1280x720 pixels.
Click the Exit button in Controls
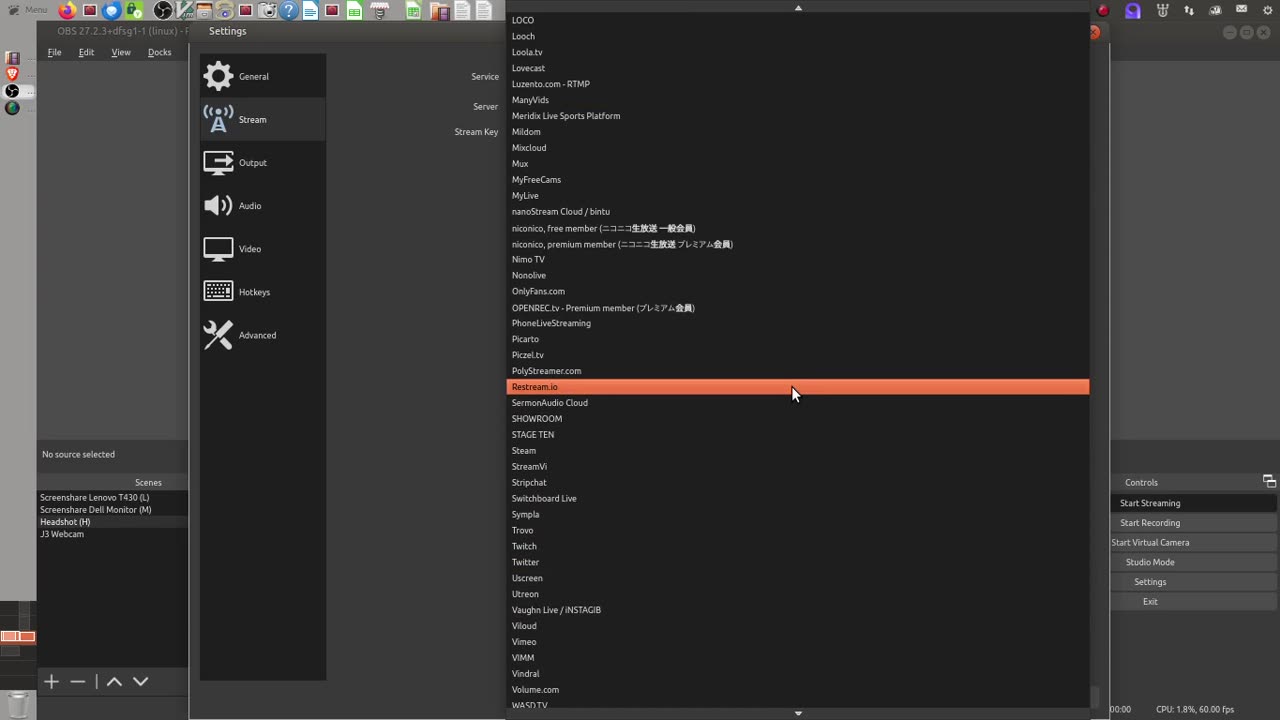point(1194,601)
